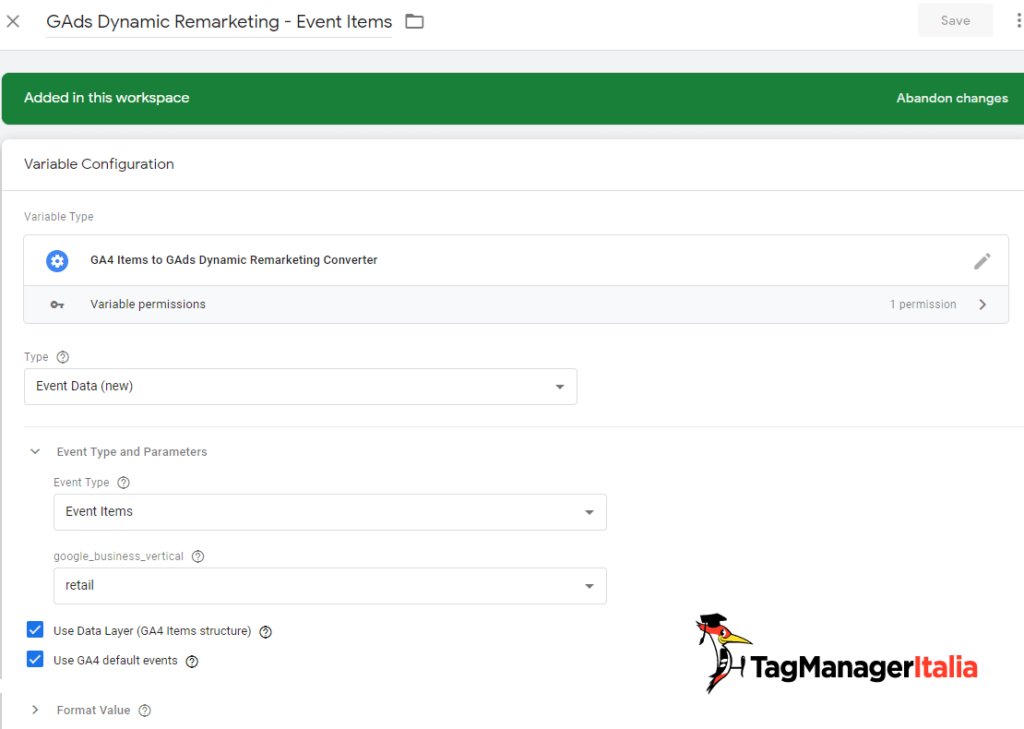The height and width of the screenshot is (729, 1024).
Task: Click the blue gear variable type icon
Action: coord(57,261)
